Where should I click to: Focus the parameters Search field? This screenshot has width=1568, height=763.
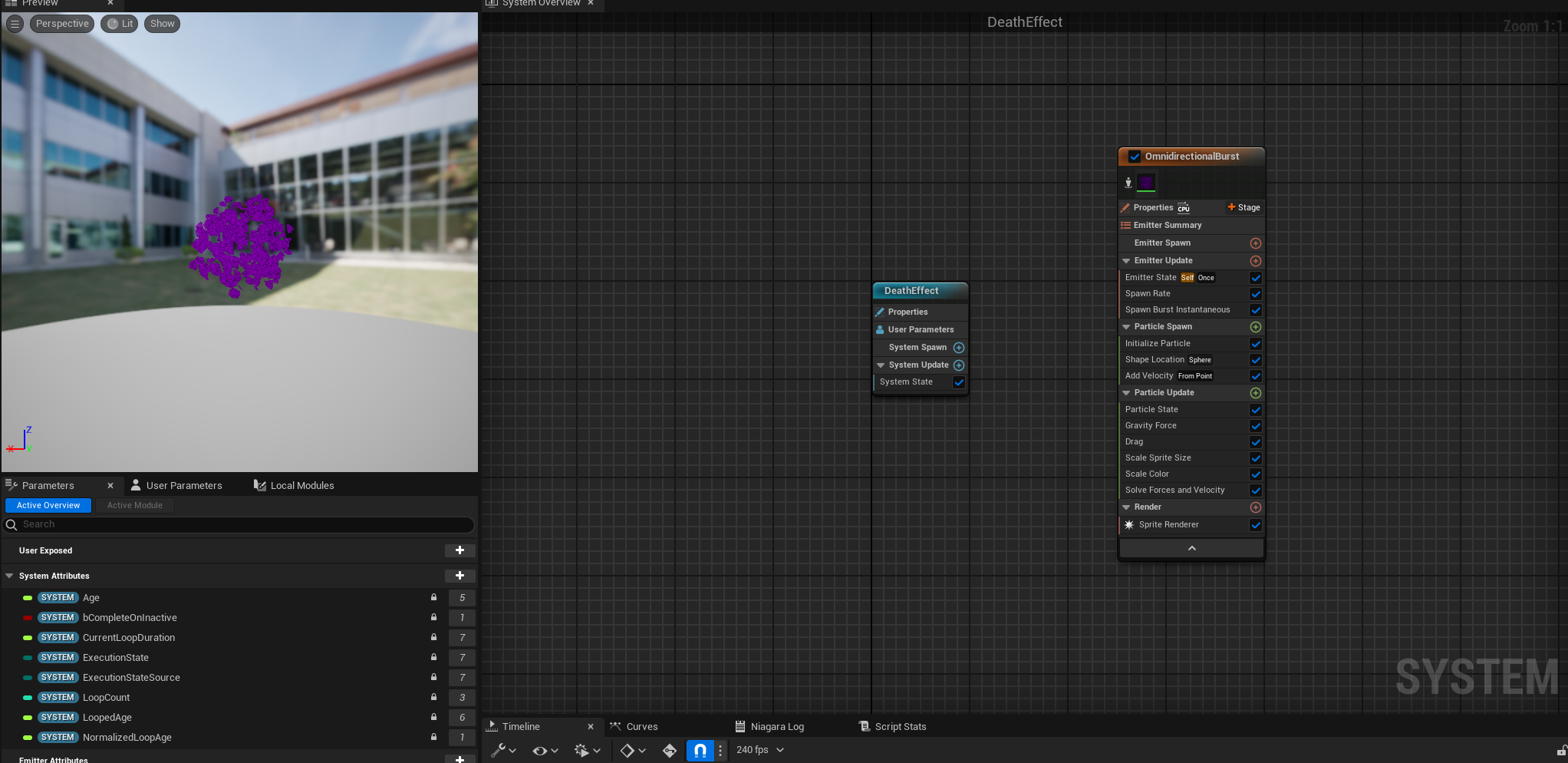[x=239, y=524]
